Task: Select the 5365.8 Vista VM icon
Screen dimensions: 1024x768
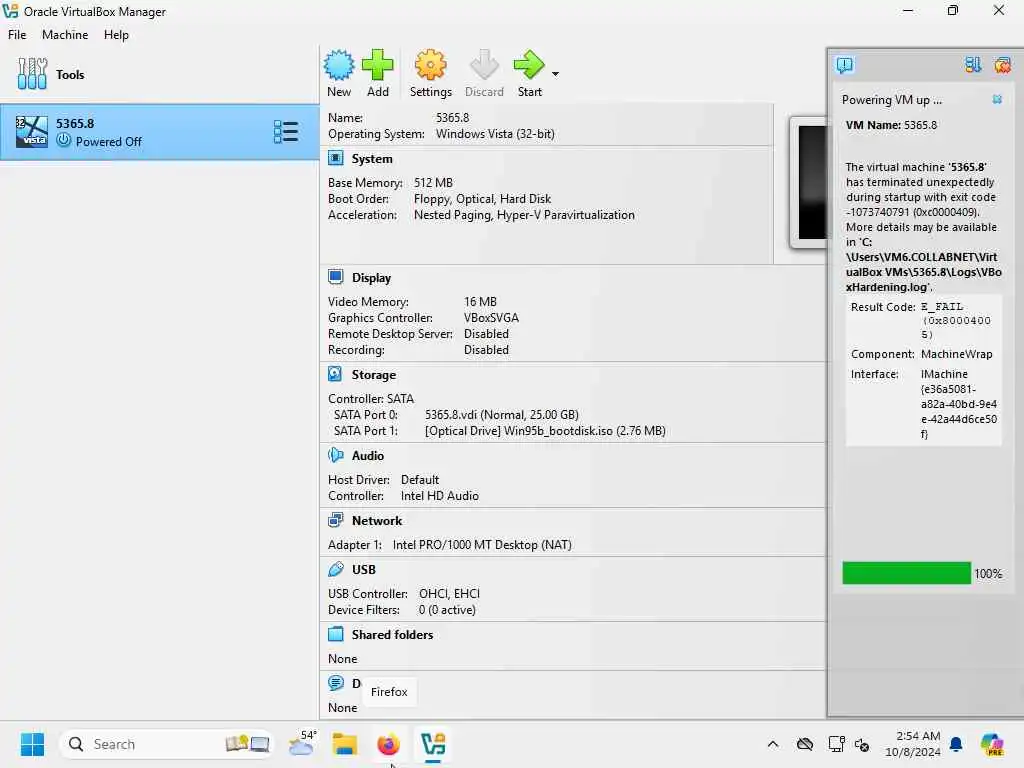Action: coord(31,132)
